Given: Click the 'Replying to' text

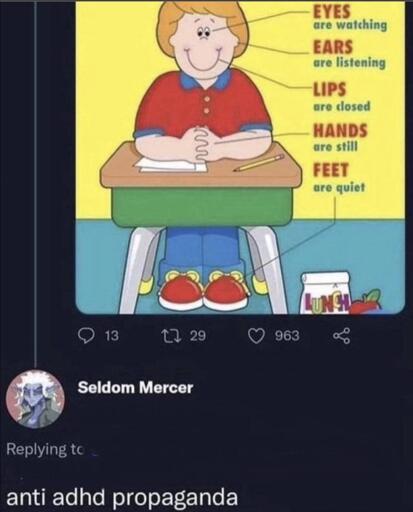Looking at the screenshot, I should click(x=44, y=449).
